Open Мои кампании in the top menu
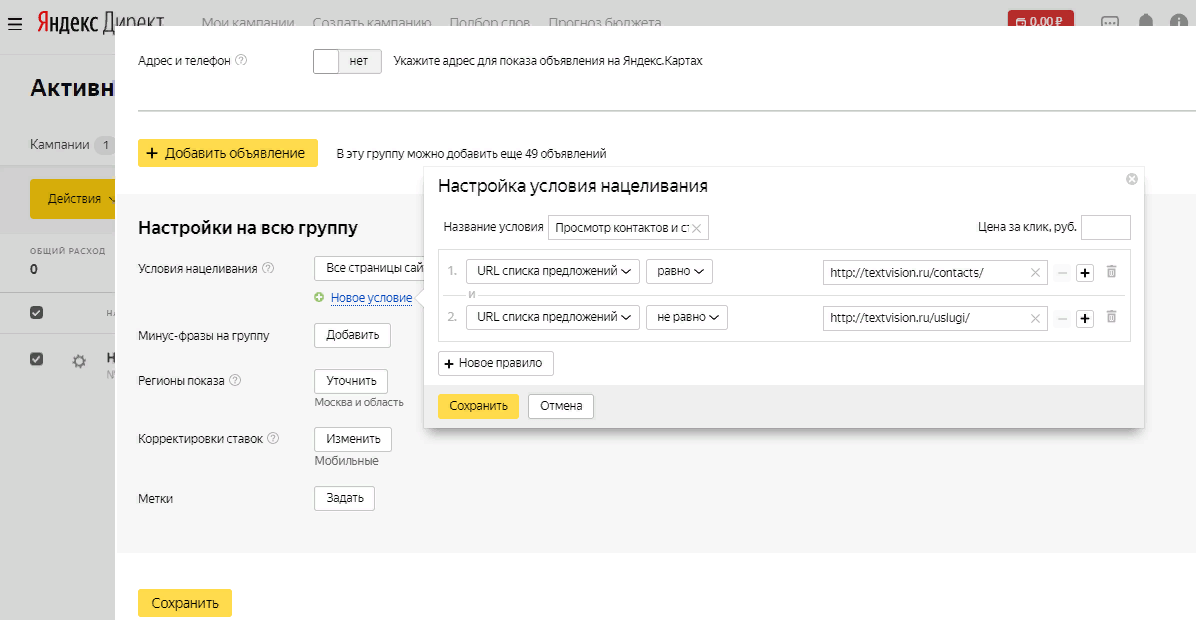The image size is (1196, 620). point(248,21)
